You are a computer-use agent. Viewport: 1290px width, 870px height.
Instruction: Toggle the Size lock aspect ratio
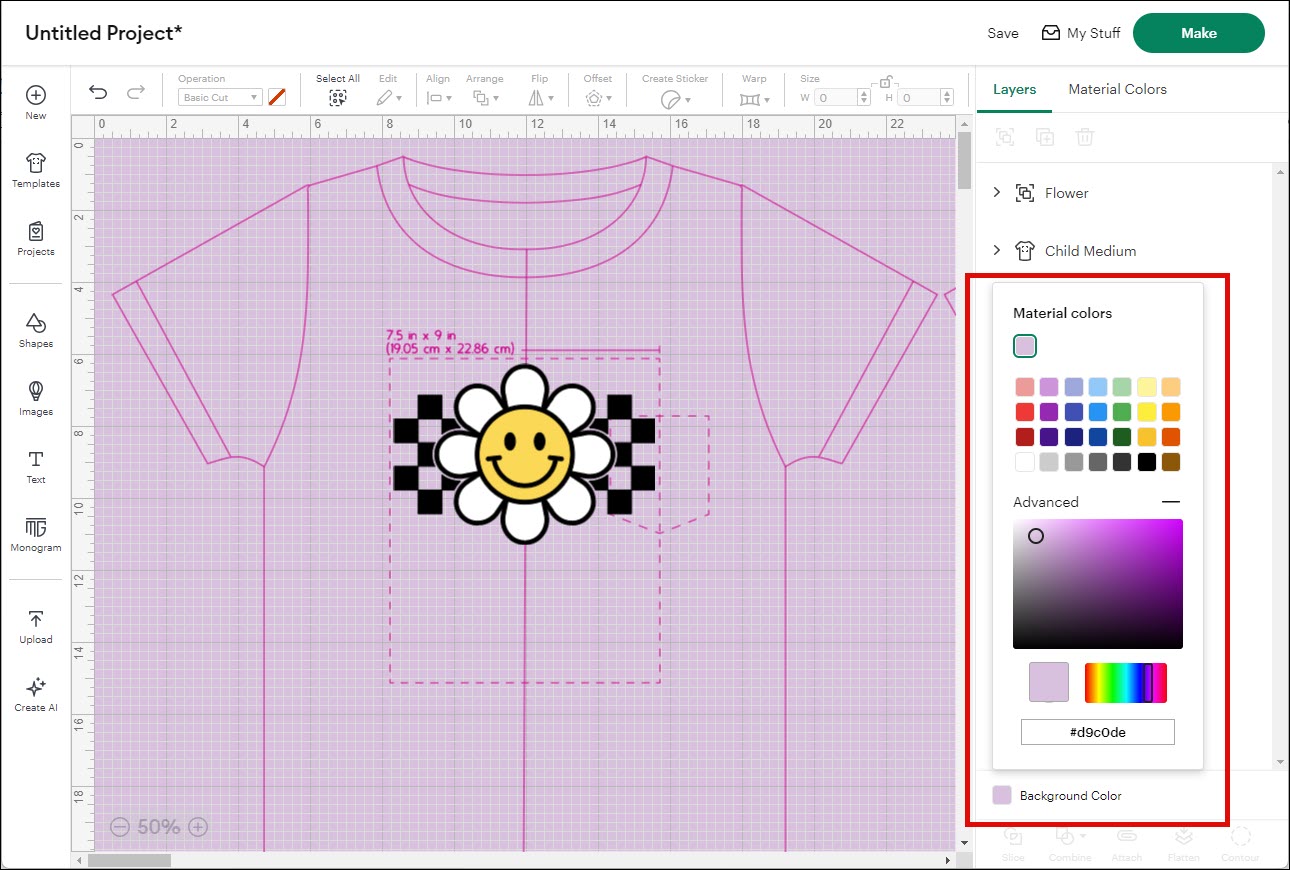(x=884, y=80)
